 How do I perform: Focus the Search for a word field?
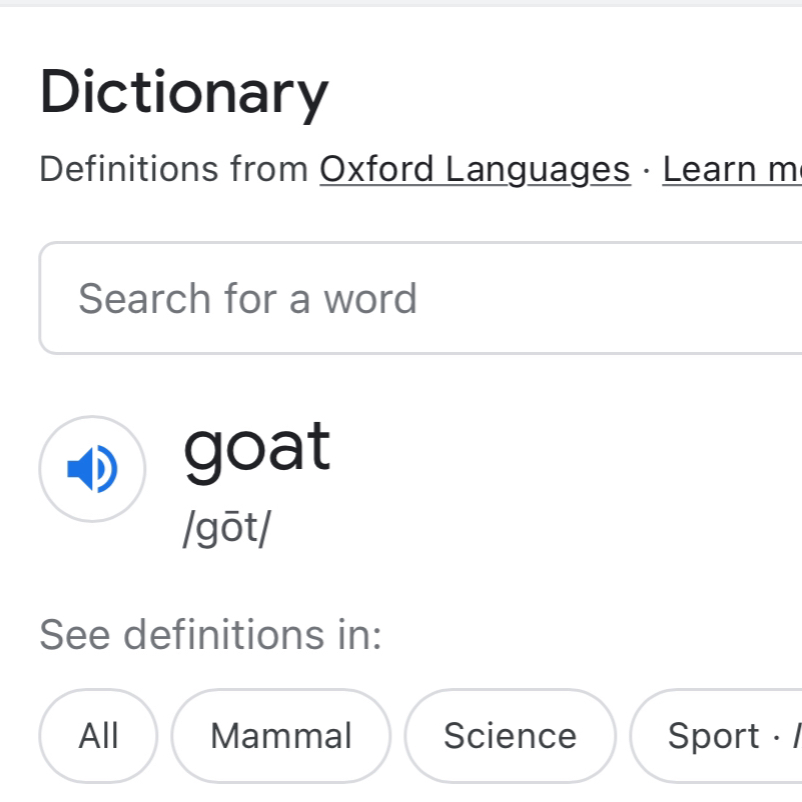pyautogui.click(x=420, y=298)
